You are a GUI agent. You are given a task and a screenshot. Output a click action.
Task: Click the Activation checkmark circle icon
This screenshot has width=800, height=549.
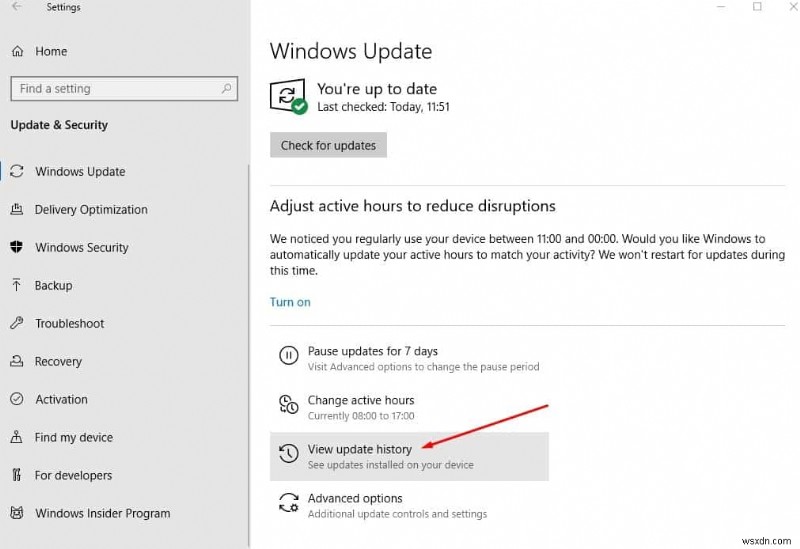17,398
